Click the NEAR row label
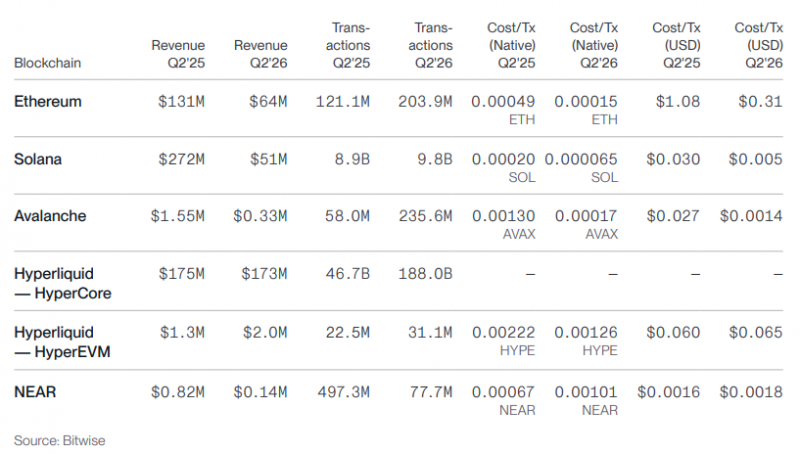The height and width of the screenshot is (454, 800). coord(35,392)
